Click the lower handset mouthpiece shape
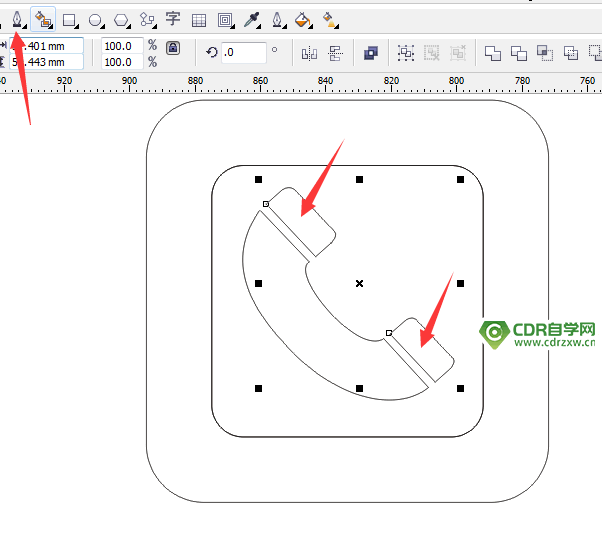602x541 pixels. [x=422, y=351]
